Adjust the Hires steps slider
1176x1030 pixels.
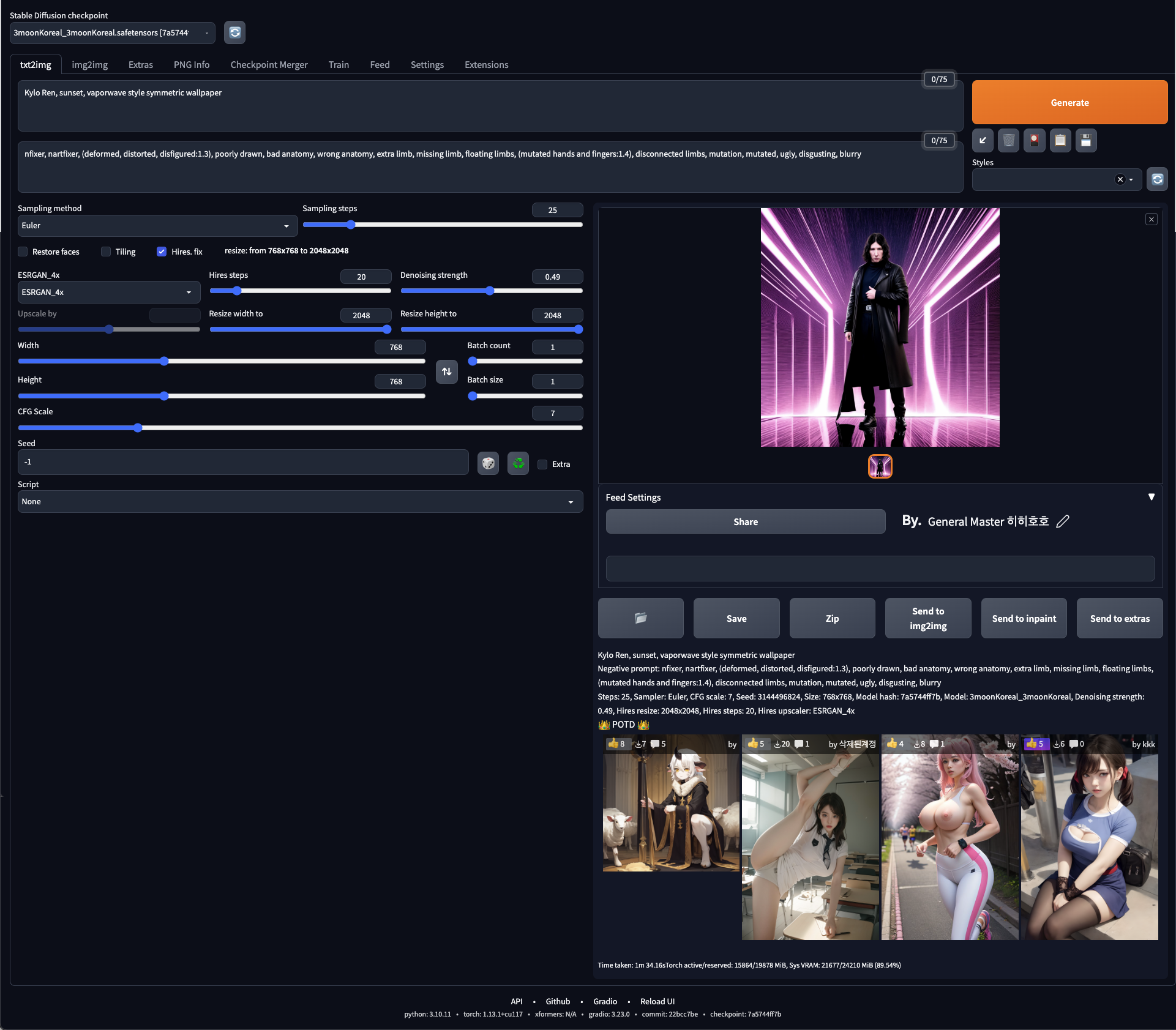300,291
